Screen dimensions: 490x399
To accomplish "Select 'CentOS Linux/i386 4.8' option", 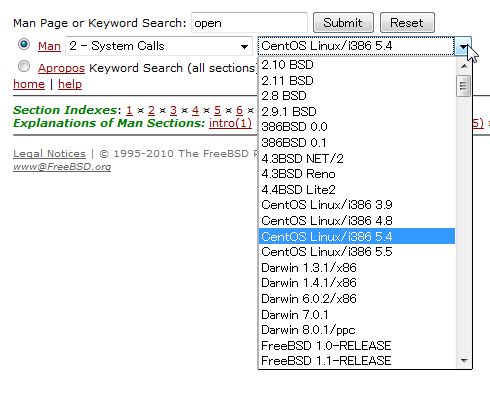I will (357, 220).
